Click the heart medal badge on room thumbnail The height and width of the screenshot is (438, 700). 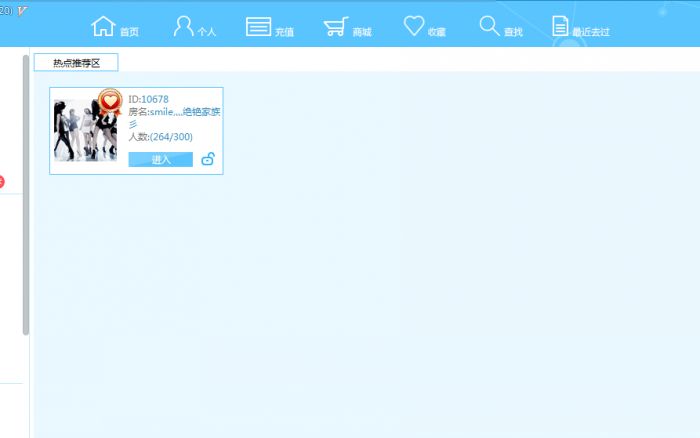pos(110,101)
